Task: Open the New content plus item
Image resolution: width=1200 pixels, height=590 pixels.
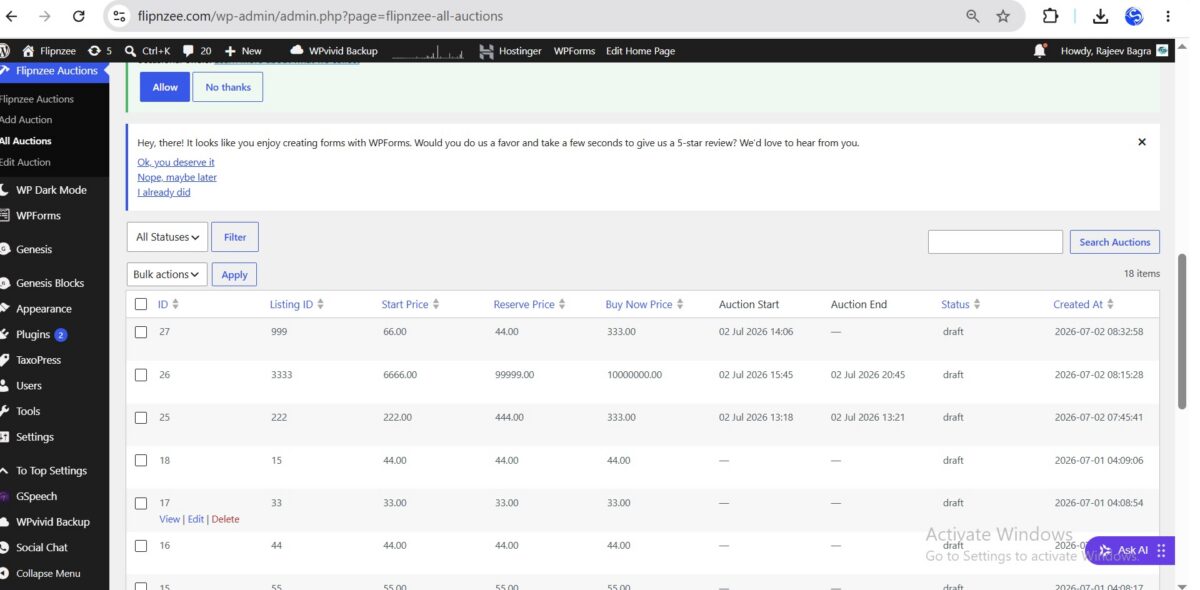Action: (x=243, y=51)
